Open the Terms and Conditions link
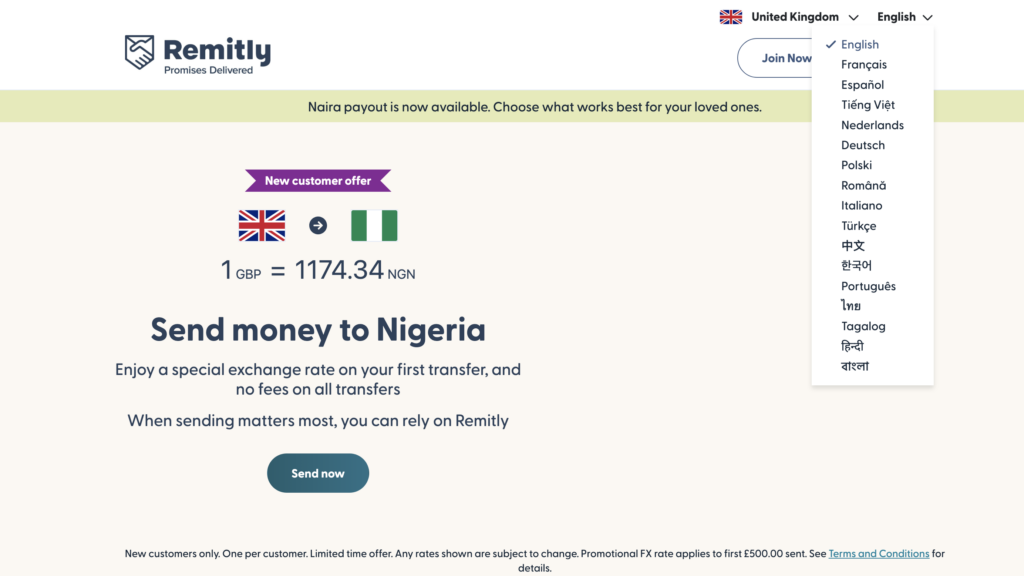The height and width of the screenshot is (576, 1024). (878, 553)
